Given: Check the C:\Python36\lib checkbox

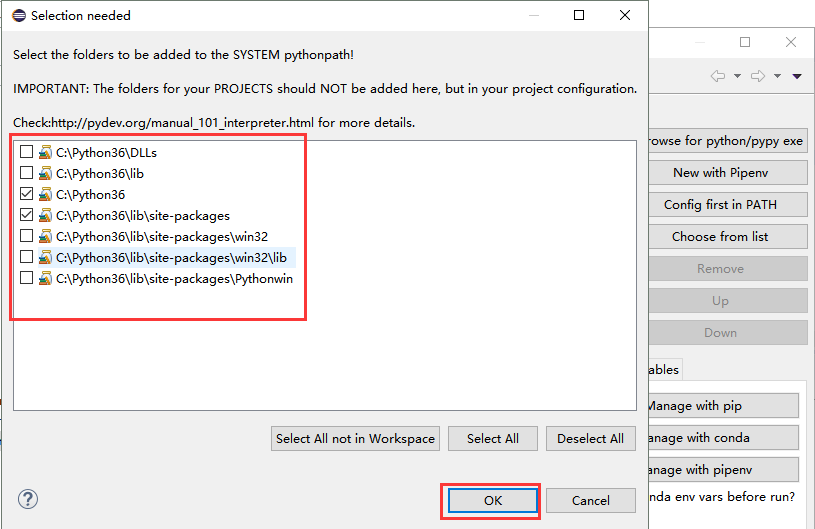Looking at the screenshot, I should (x=27, y=173).
